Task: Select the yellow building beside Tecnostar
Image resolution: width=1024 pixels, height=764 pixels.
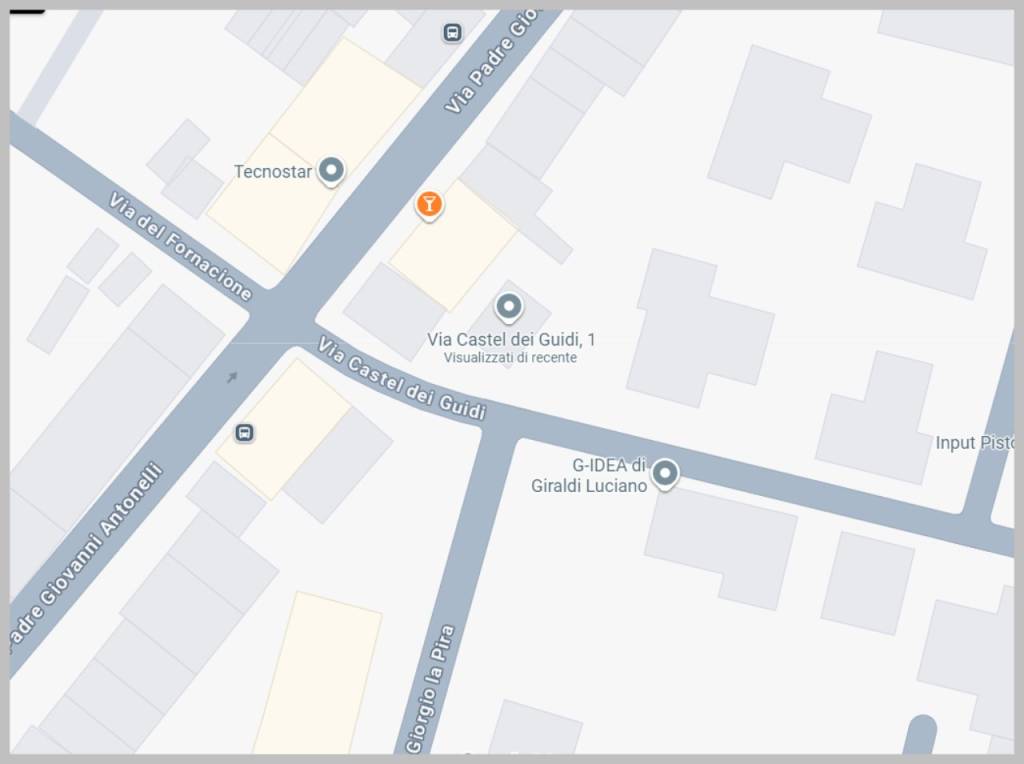Action: [x=313, y=155]
